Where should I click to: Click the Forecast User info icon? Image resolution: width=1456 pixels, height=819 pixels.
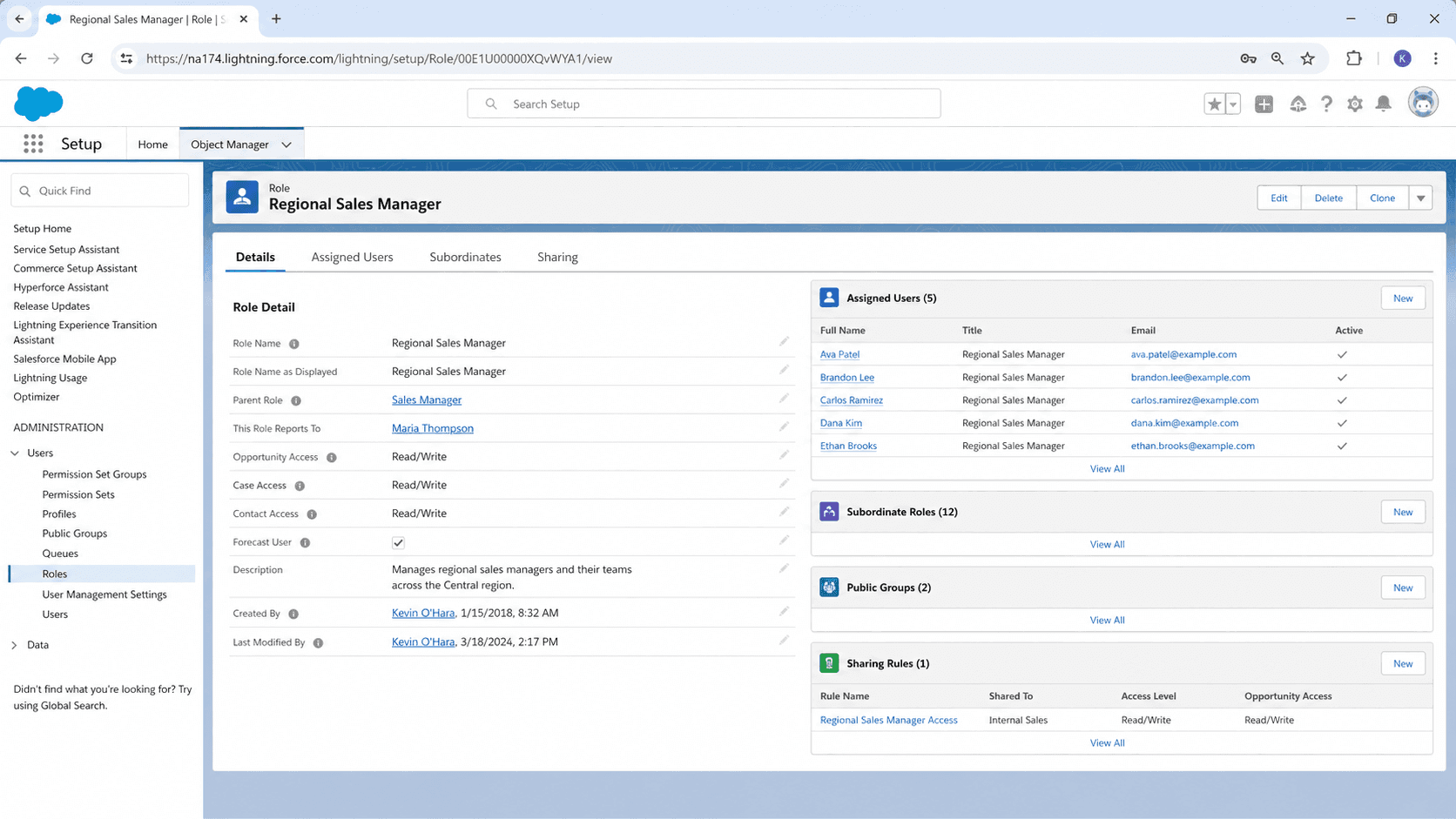coord(305,542)
